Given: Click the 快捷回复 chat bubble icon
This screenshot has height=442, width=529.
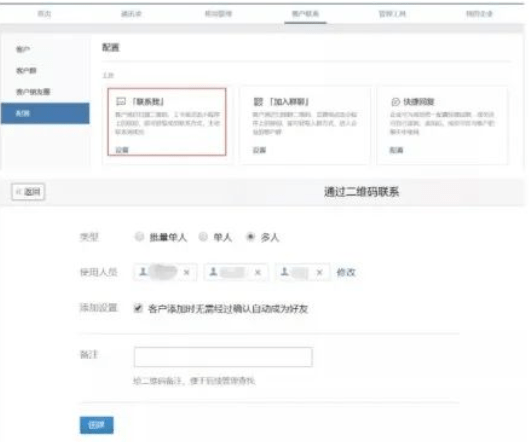Looking at the screenshot, I should point(395,102).
